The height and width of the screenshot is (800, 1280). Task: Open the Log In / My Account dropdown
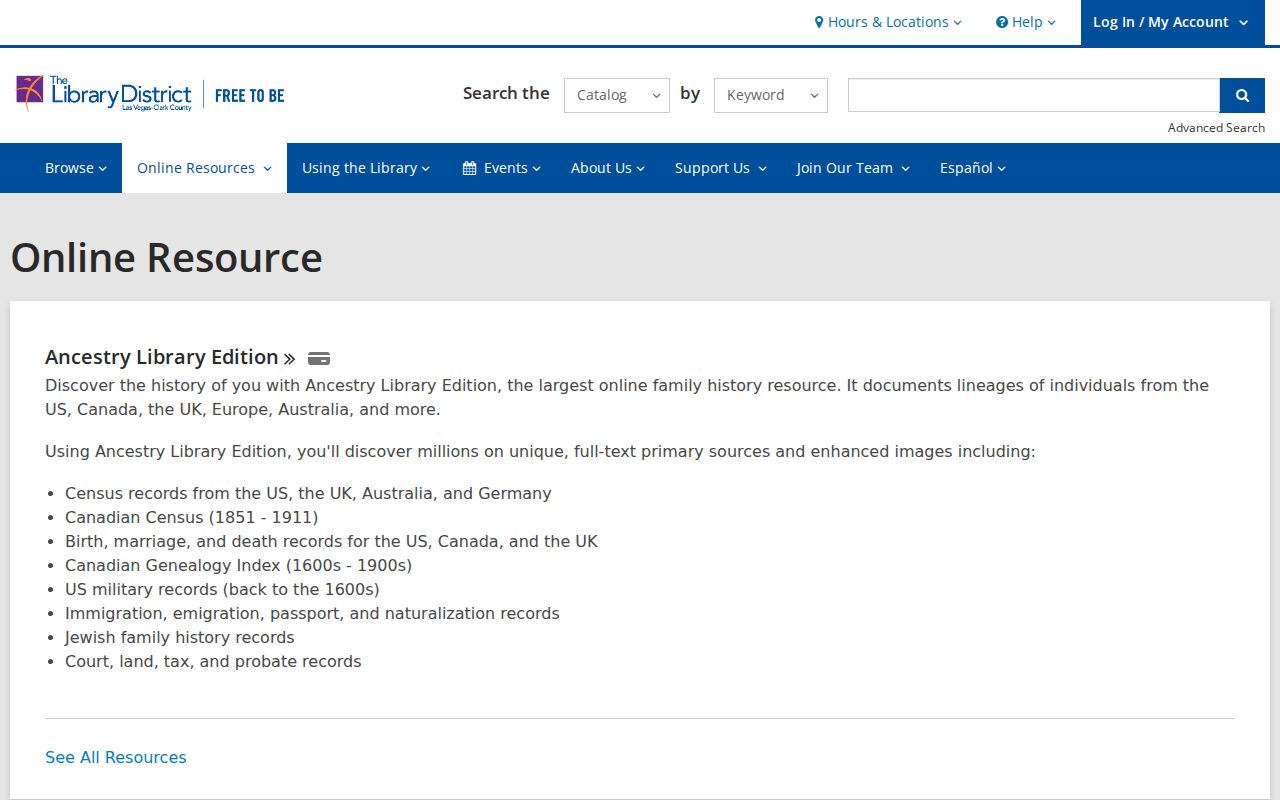coord(1172,22)
